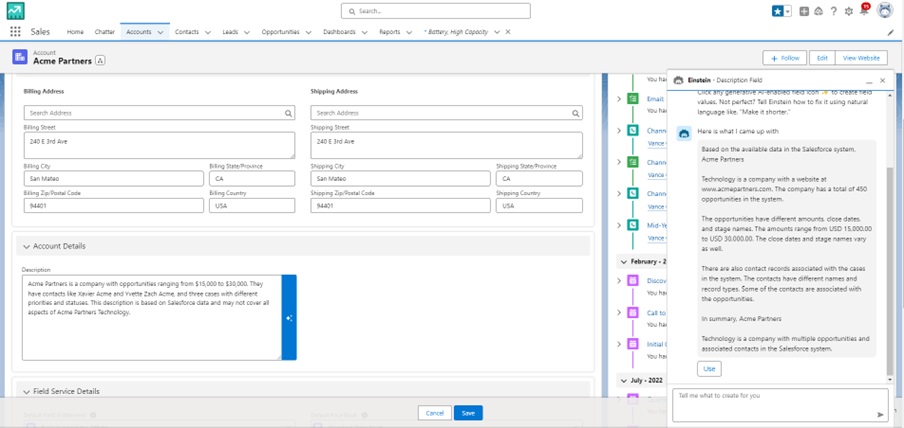
Task: Select the Contacts tab
Action: tap(187, 32)
